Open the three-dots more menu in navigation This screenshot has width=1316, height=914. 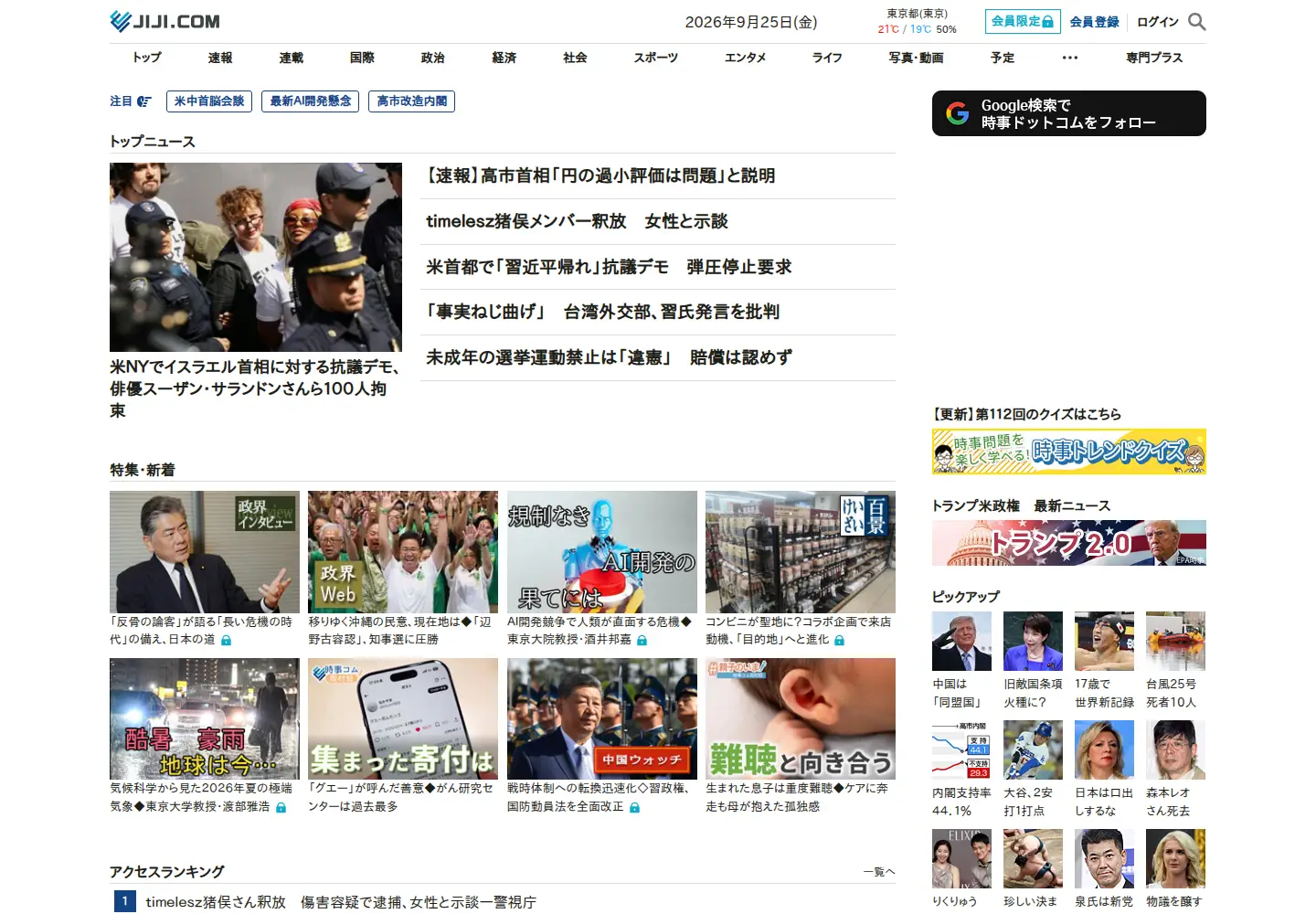point(1070,58)
